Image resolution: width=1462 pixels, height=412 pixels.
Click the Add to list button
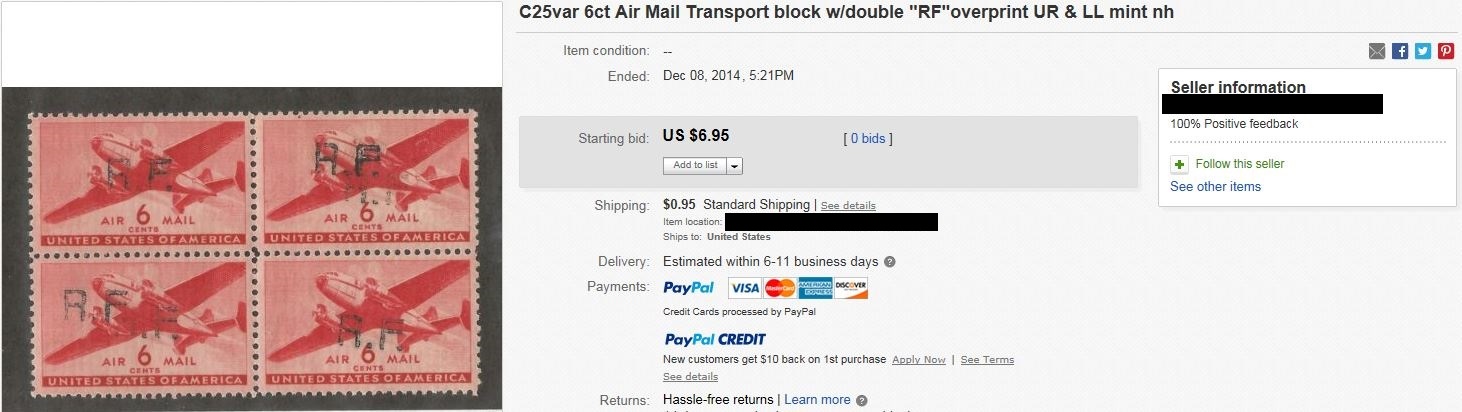point(694,165)
